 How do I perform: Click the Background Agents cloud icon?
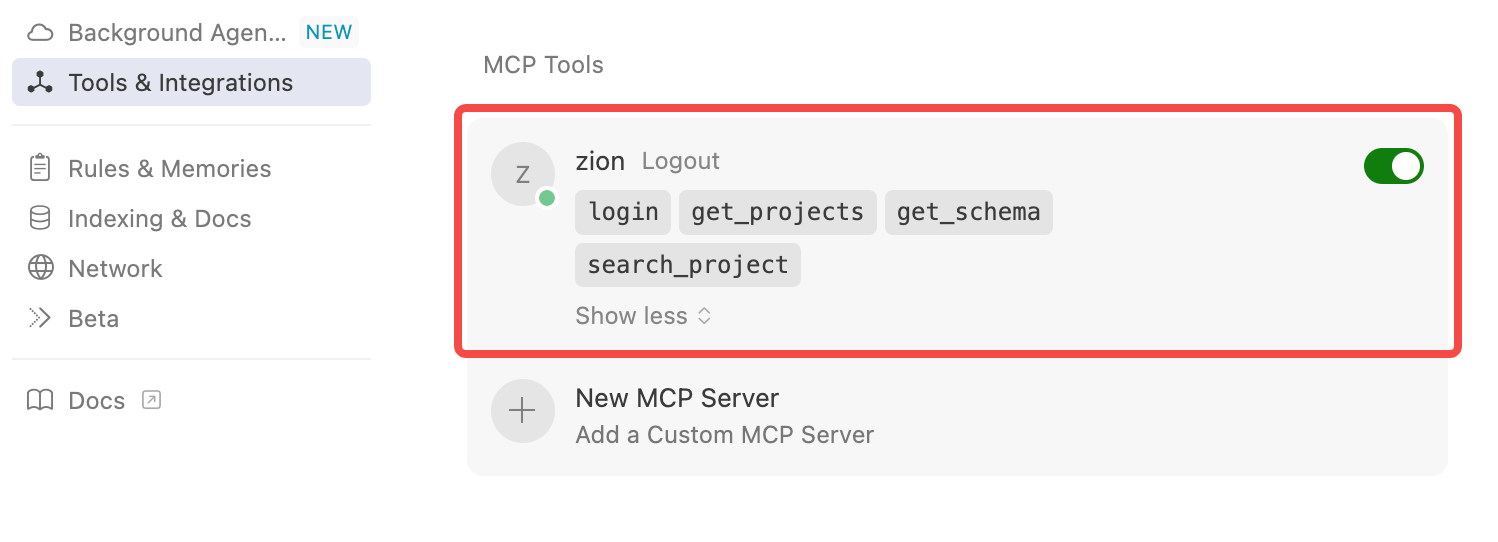tap(40, 33)
